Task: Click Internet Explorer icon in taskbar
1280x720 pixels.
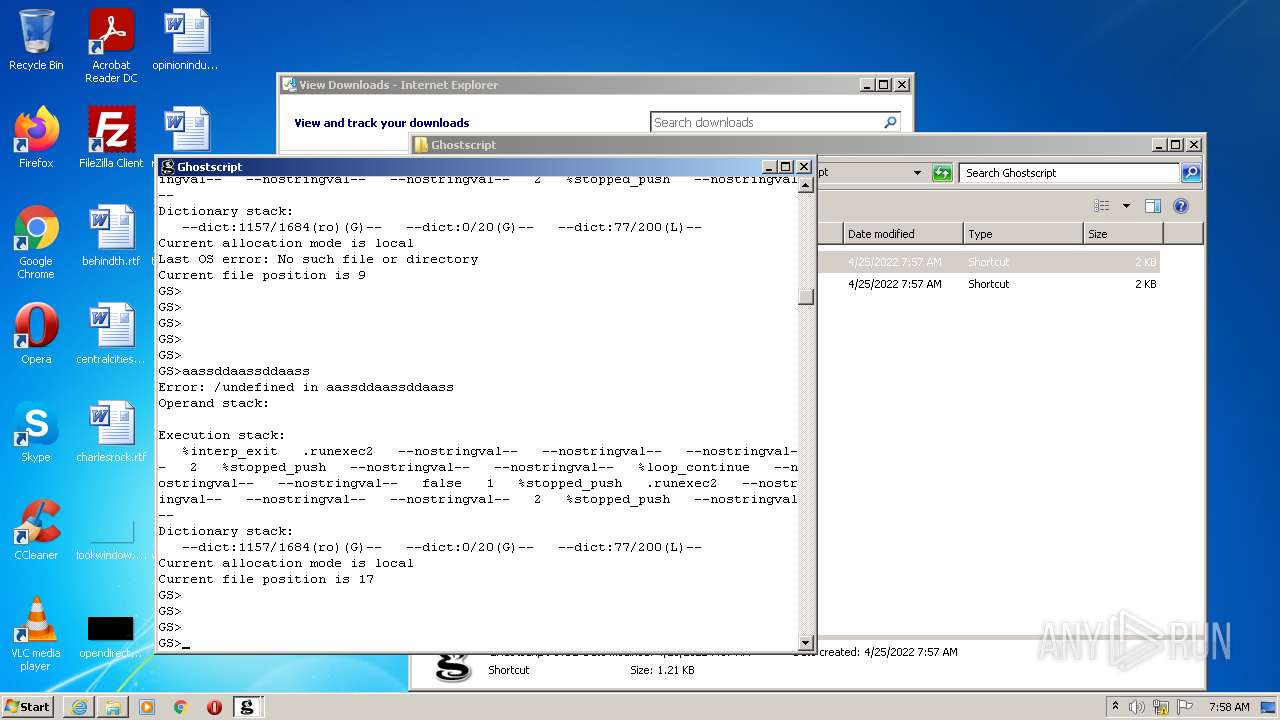Action: (x=79, y=707)
